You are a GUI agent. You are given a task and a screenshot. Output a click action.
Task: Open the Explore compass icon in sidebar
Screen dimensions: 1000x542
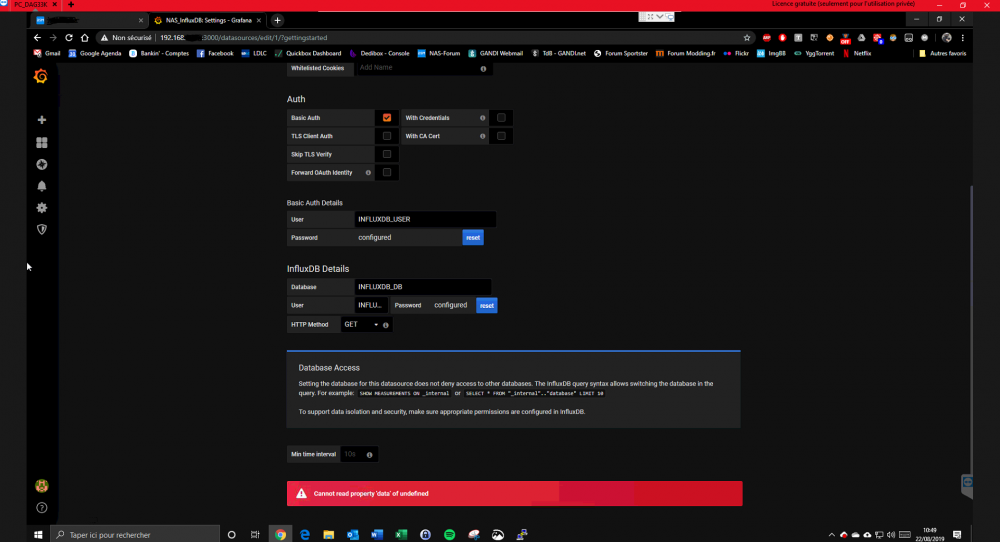(x=42, y=165)
